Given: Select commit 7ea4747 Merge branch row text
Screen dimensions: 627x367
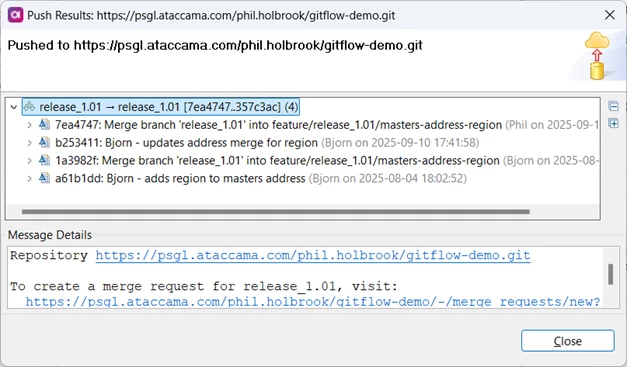Looking at the screenshot, I should pos(278,125).
